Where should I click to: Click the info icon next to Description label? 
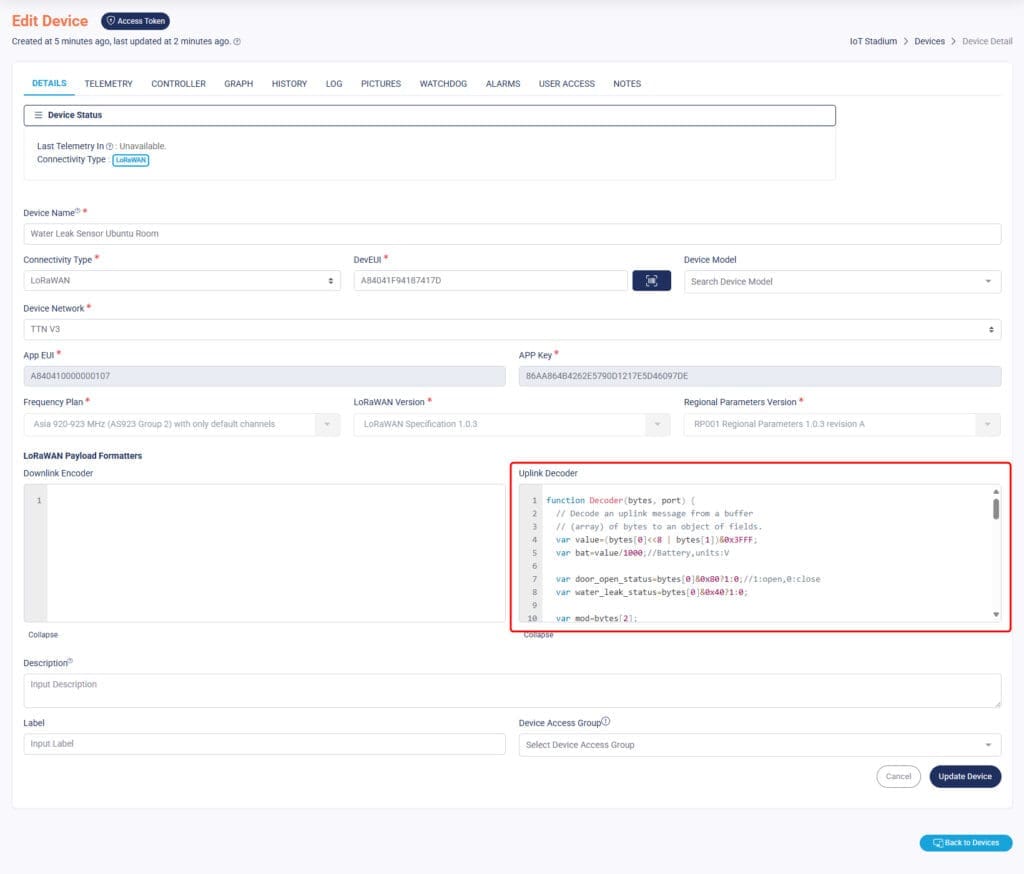[70, 662]
